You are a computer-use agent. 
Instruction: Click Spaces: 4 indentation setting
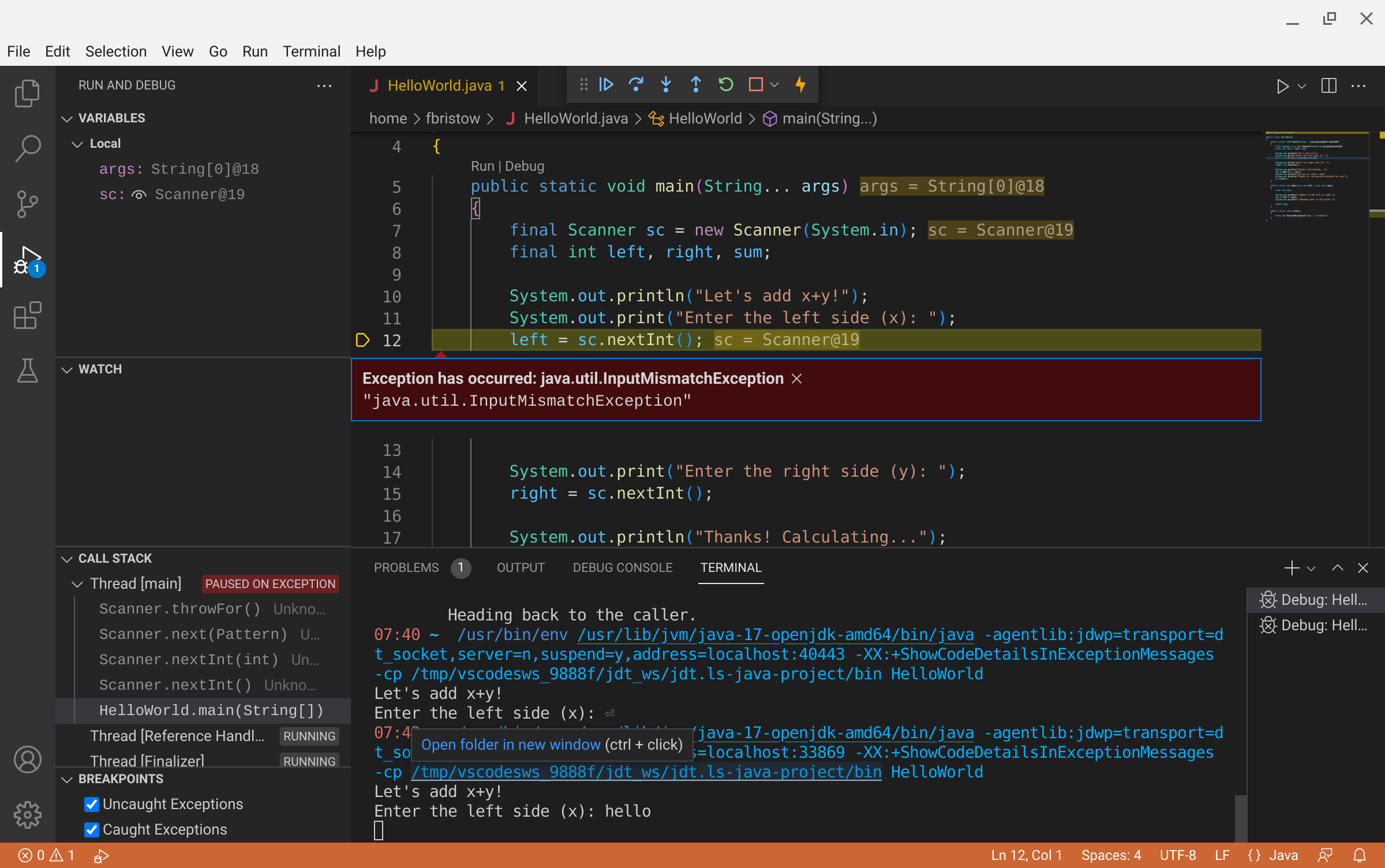click(x=1111, y=855)
